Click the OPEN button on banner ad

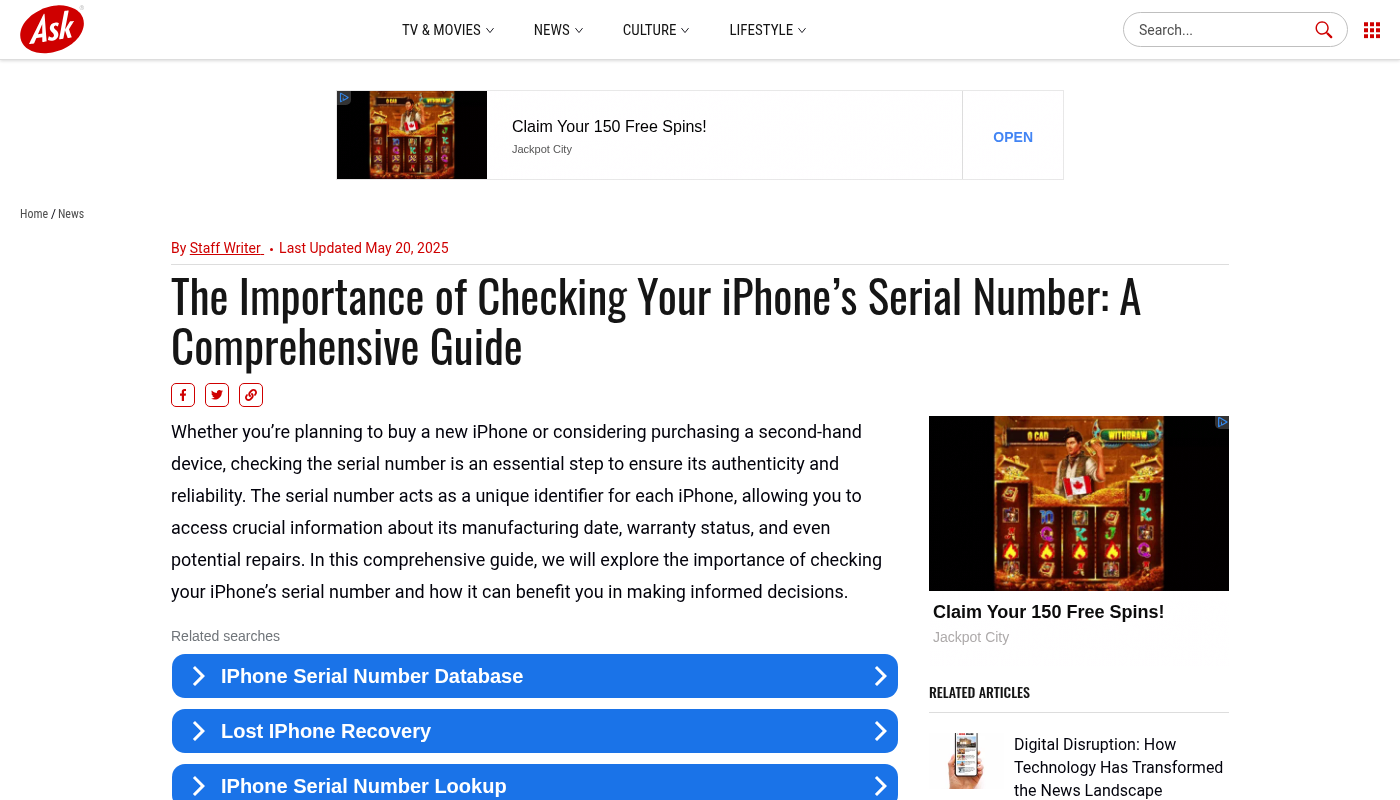click(x=1013, y=137)
